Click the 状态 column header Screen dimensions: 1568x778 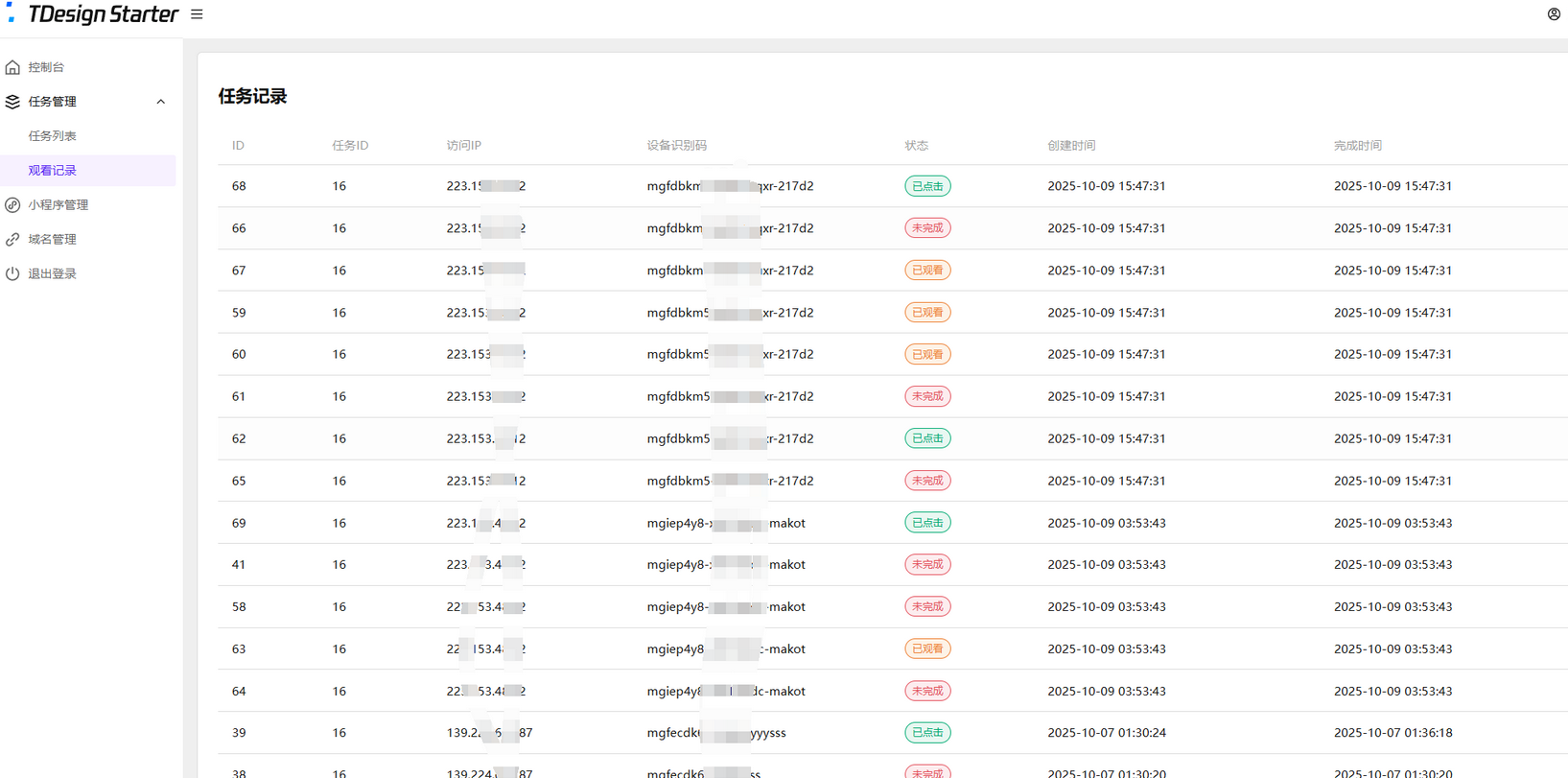(916, 146)
